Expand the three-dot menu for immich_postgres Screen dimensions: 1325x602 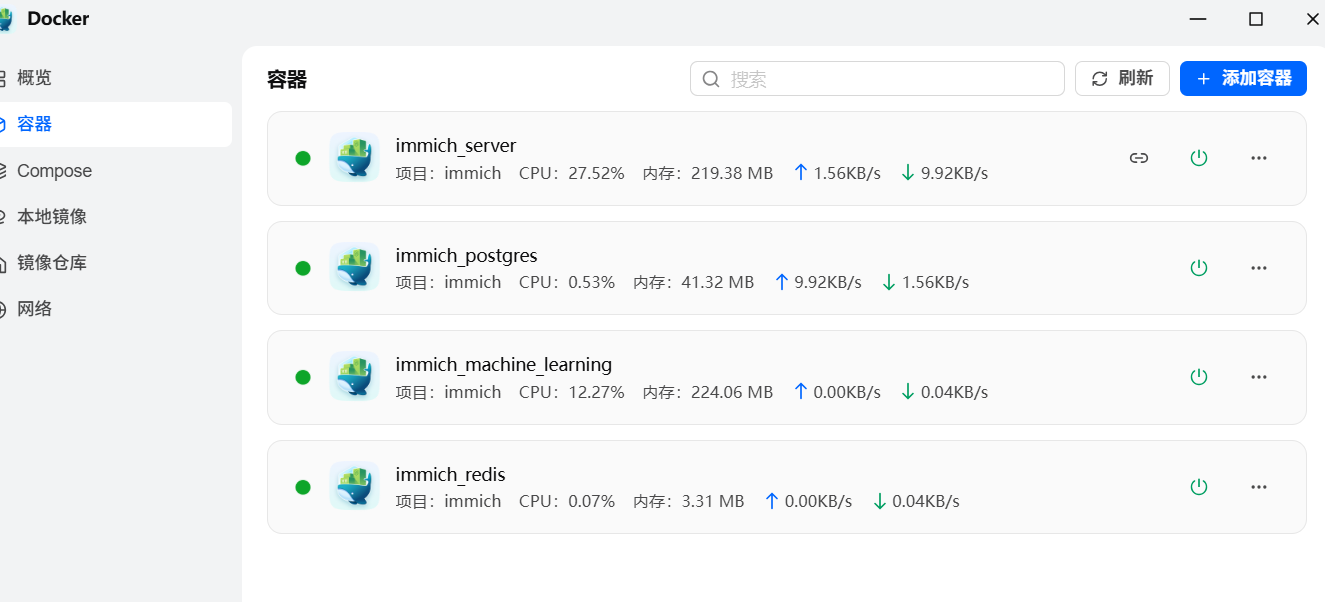[x=1259, y=268]
